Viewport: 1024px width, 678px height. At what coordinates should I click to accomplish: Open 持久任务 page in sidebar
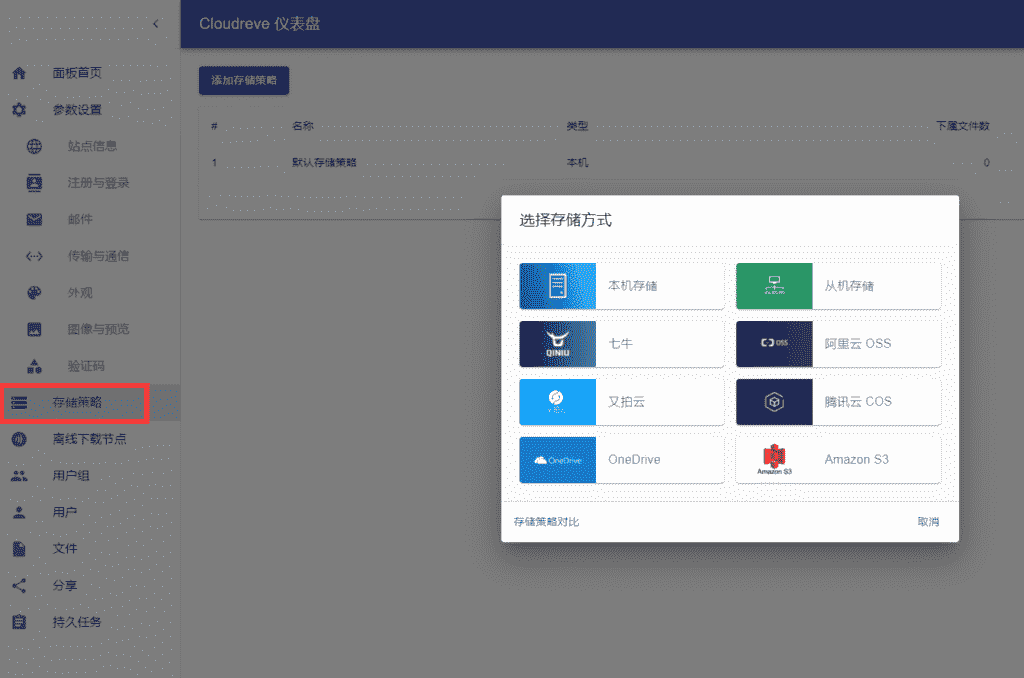(x=90, y=622)
